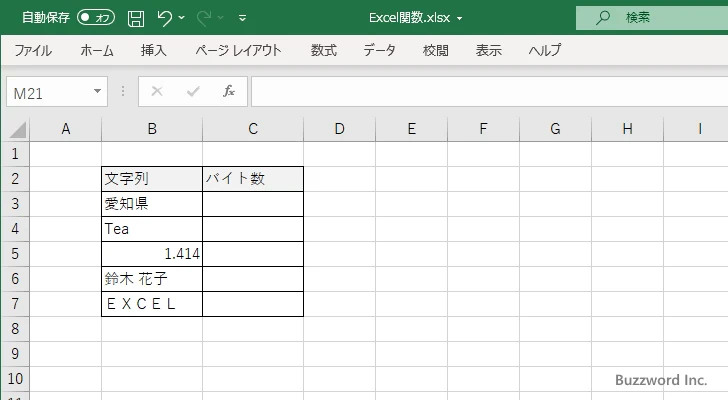Image resolution: width=728 pixels, height=400 pixels.
Task: Select cell containing Tea
Action: pos(152,229)
